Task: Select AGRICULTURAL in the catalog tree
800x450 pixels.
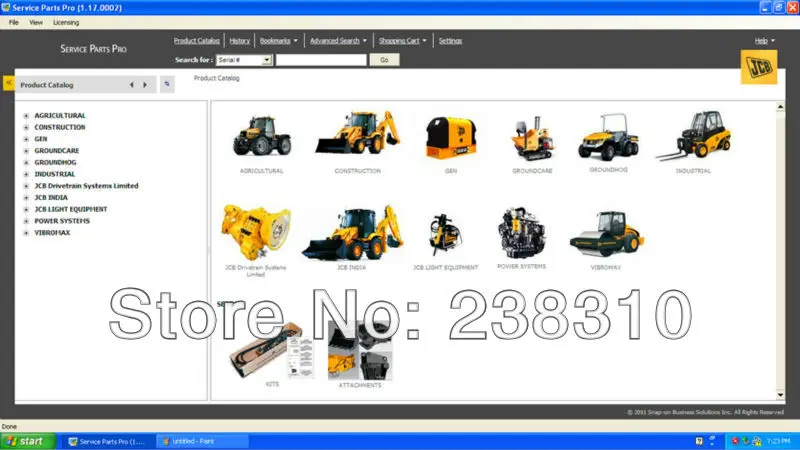Action: pyautogui.click(x=60, y=116)
